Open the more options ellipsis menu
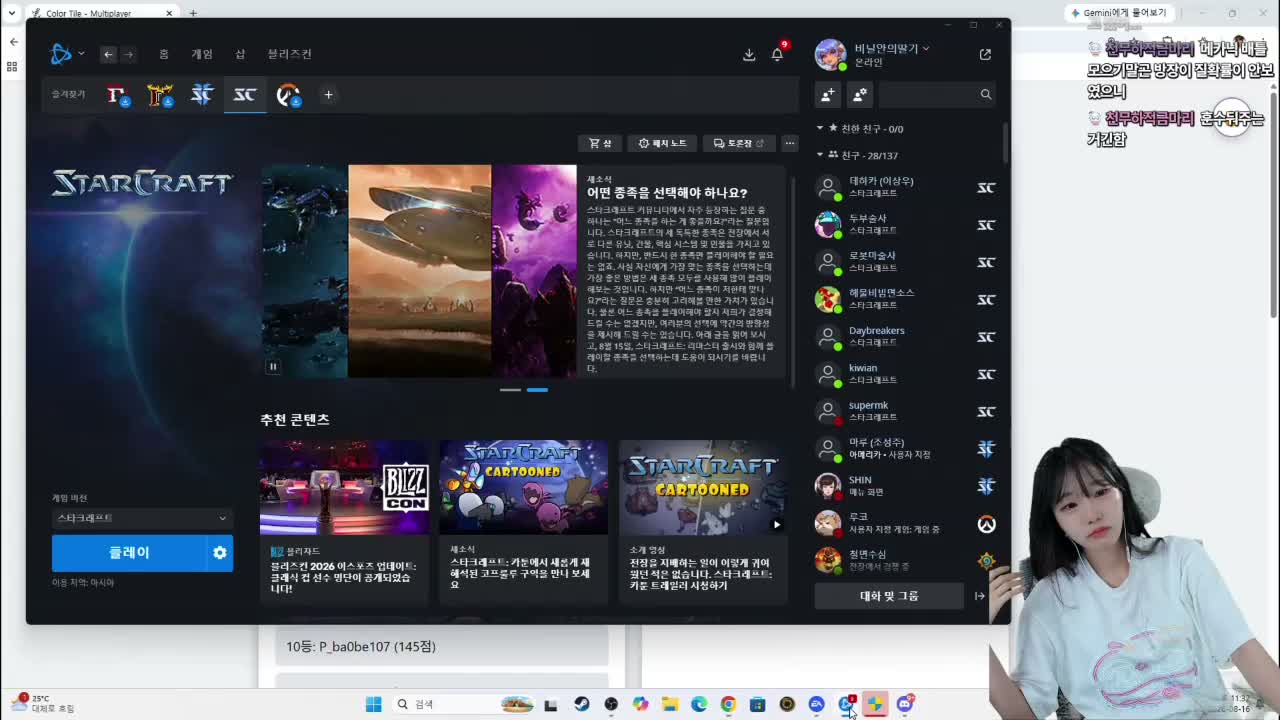The width and height of the screenshot is (1280, 720). click(789, 143)
